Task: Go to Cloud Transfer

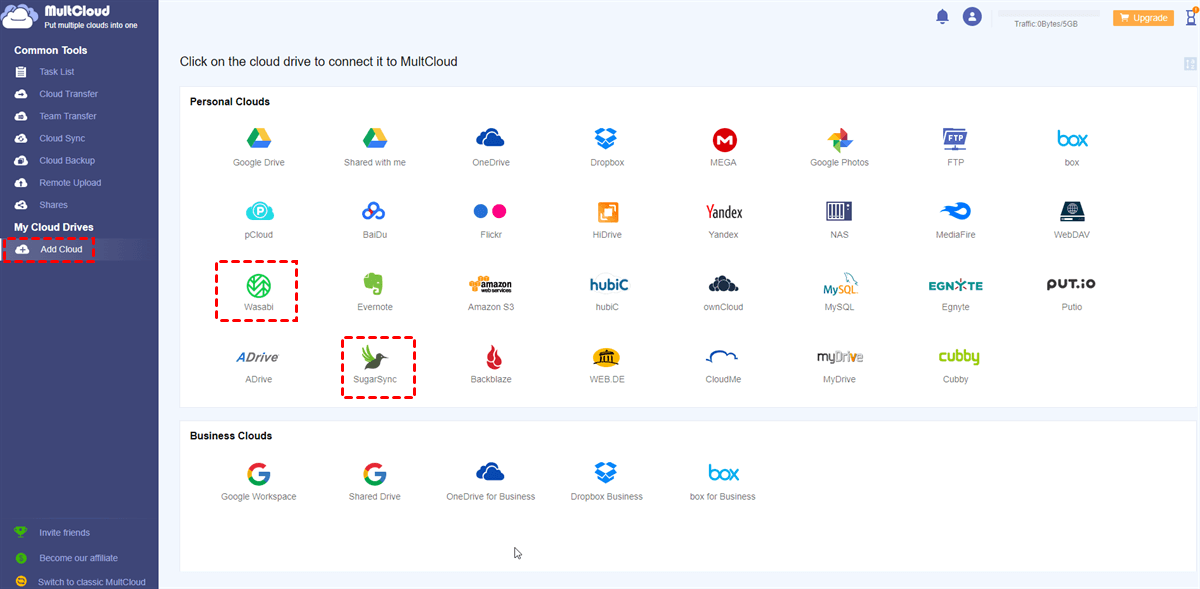Action: point(68,94)
